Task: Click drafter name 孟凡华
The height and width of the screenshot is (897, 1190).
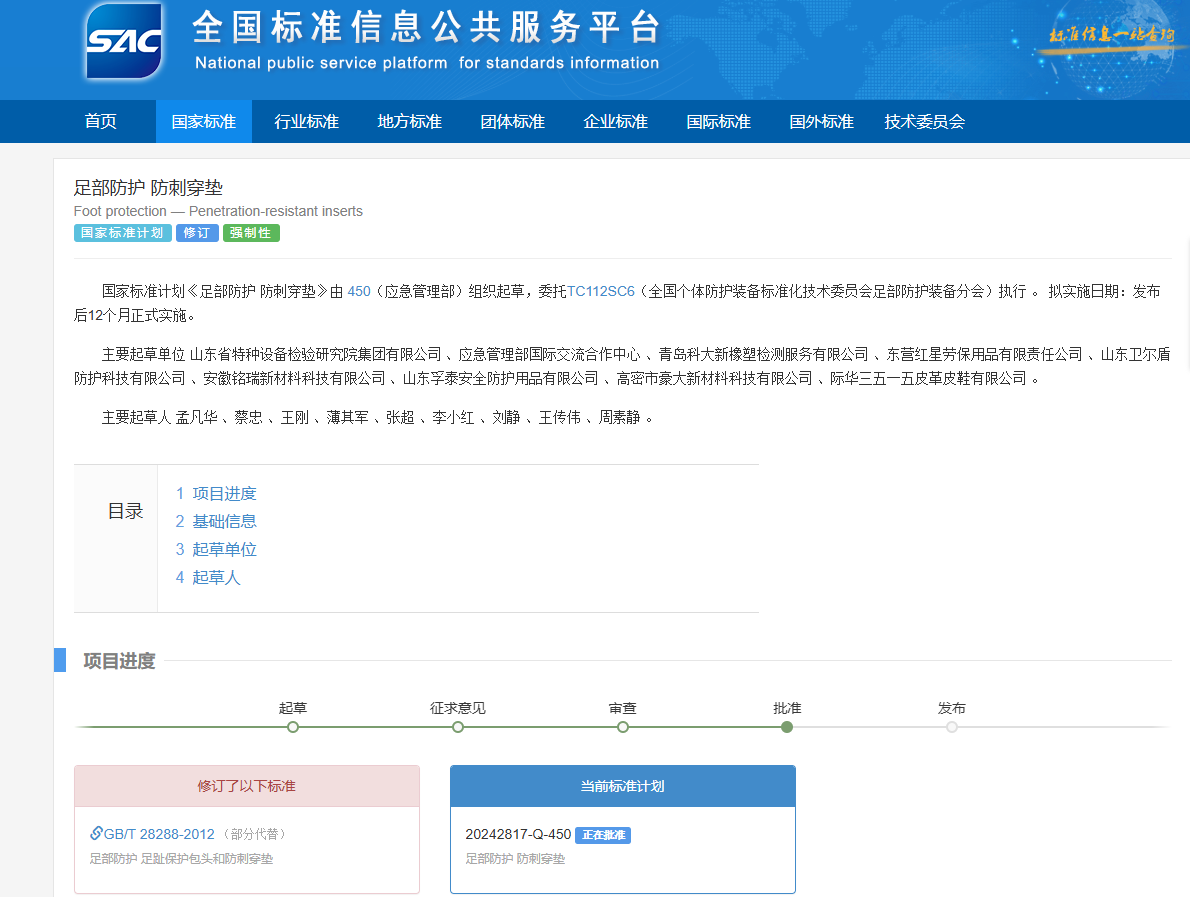Action: coord(197,417)
